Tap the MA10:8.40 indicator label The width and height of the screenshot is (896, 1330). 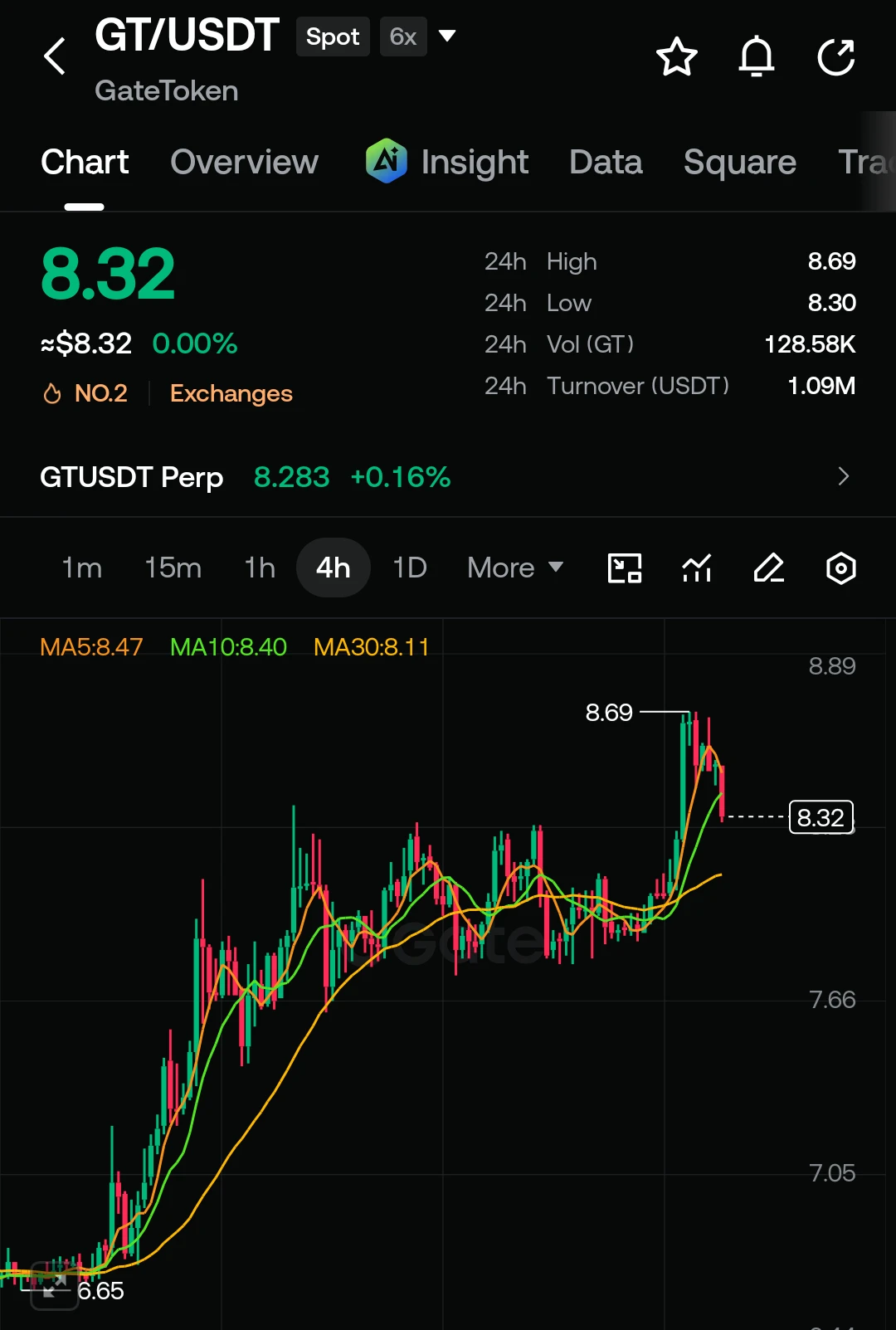click(228, 647)
